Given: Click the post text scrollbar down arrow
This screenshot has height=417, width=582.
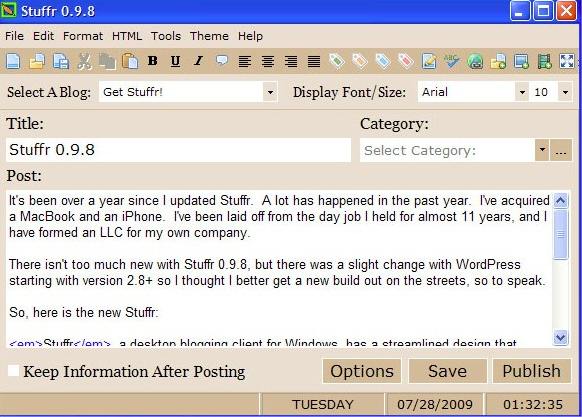Looking at the screenshot, I should pyautogui.click(x=560, y=338).
